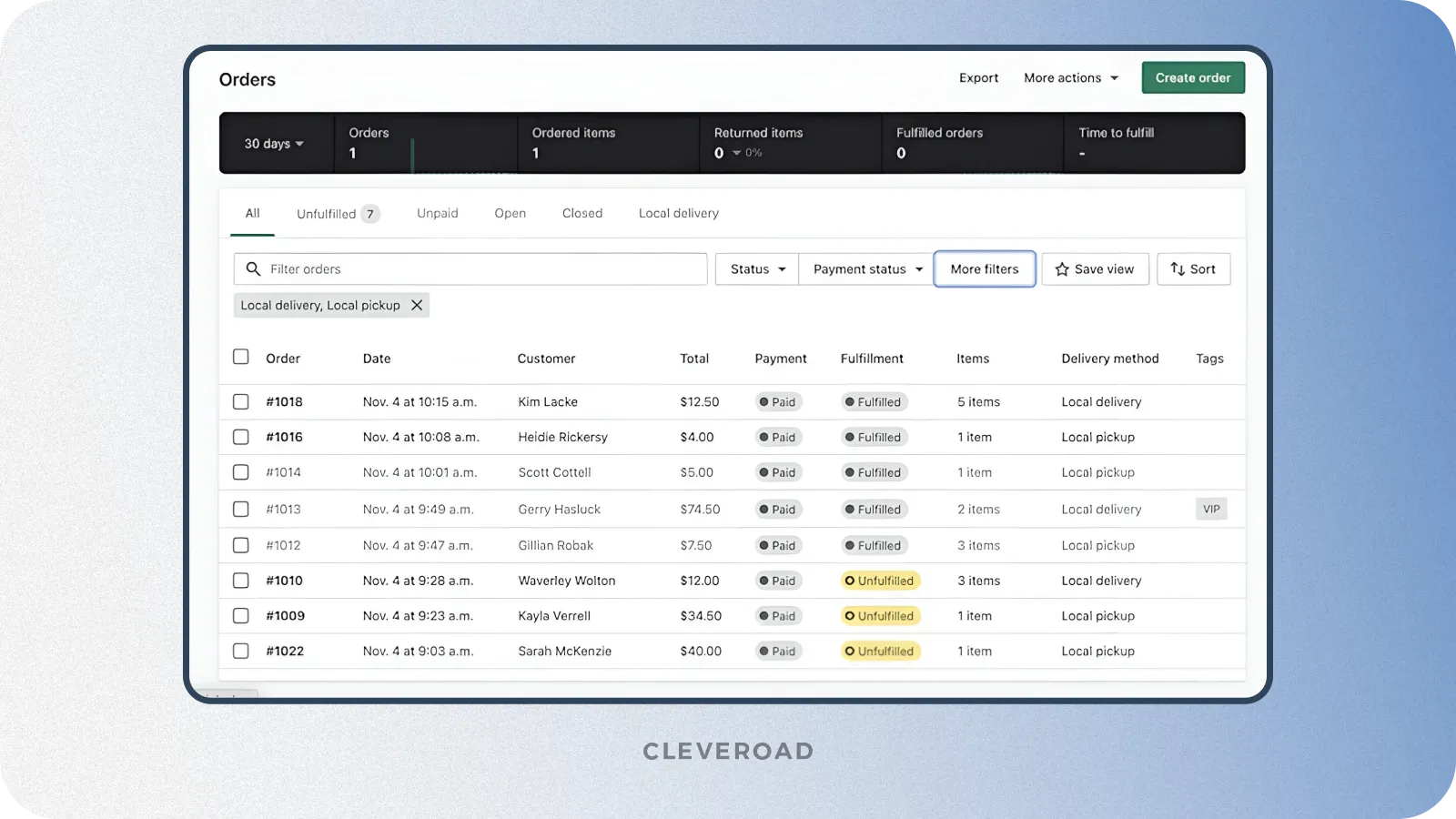This screenshot has width=1456, height=819.
Task: Open the Payment status filter dropdown
Action: [867, 269]
